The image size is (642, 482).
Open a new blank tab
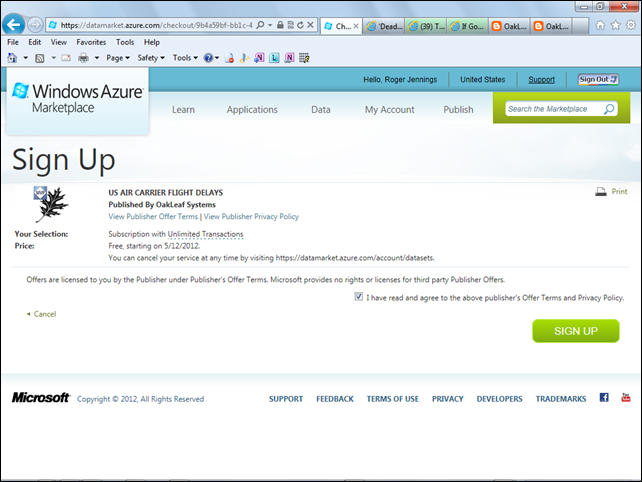(580, 26)
